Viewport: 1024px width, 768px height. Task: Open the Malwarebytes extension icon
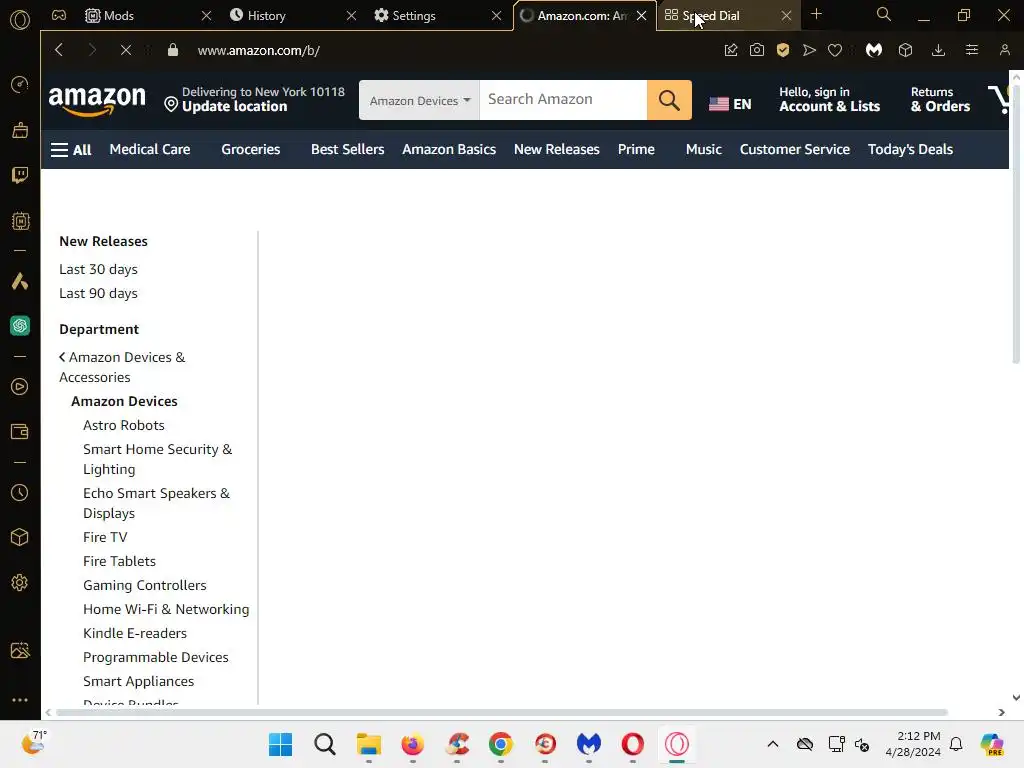874,50
